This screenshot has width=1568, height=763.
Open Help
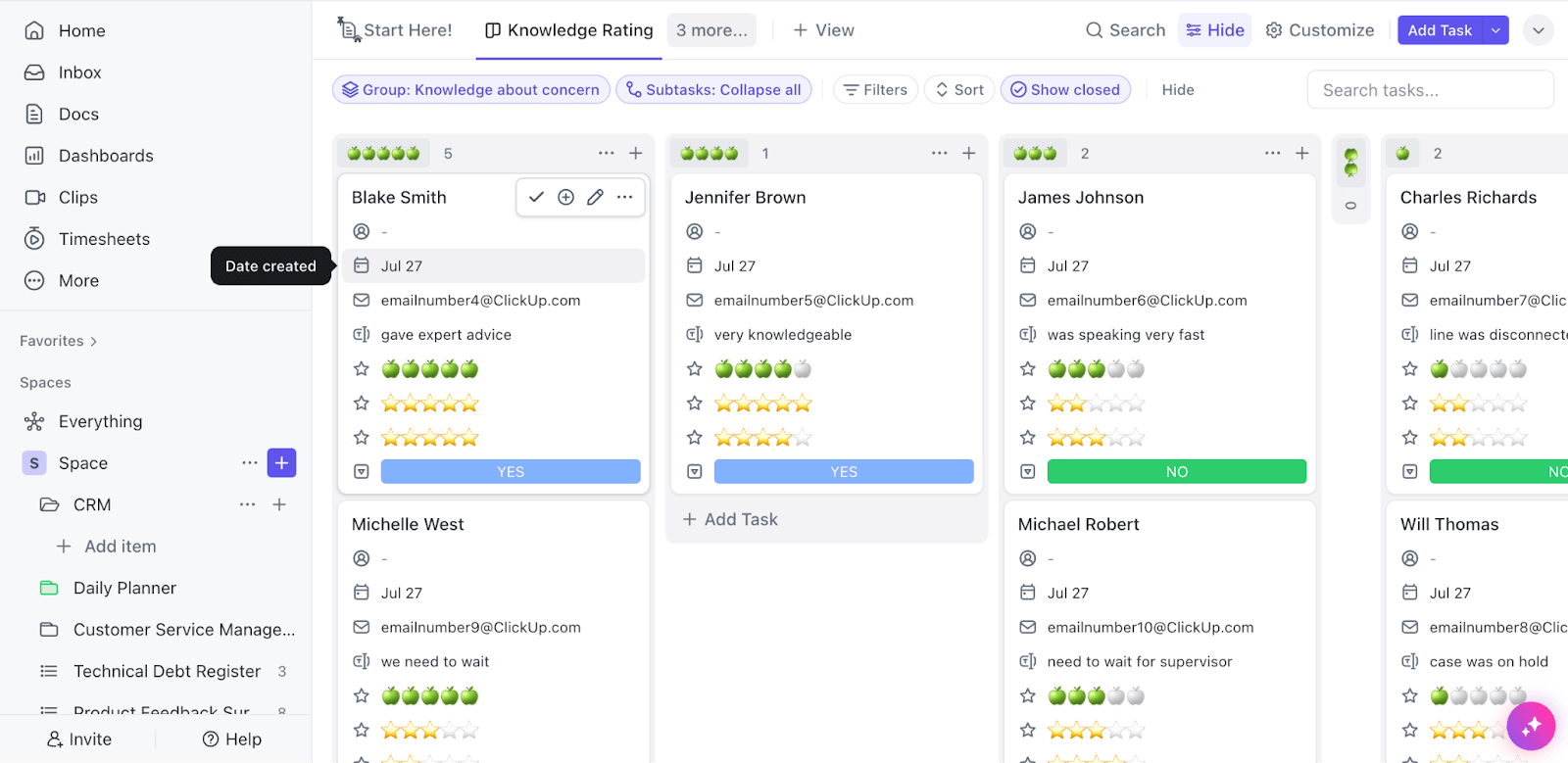click(232, 739)
